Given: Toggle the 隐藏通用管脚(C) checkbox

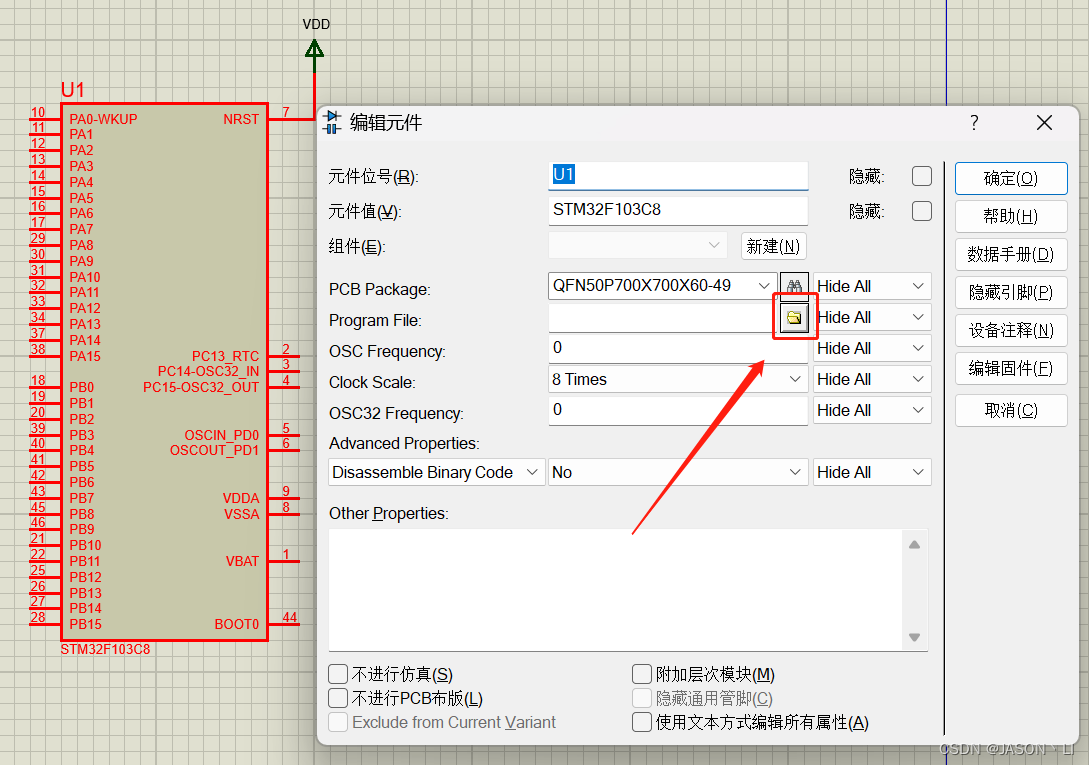Looking at the screenshot, I should coord(642,698).
